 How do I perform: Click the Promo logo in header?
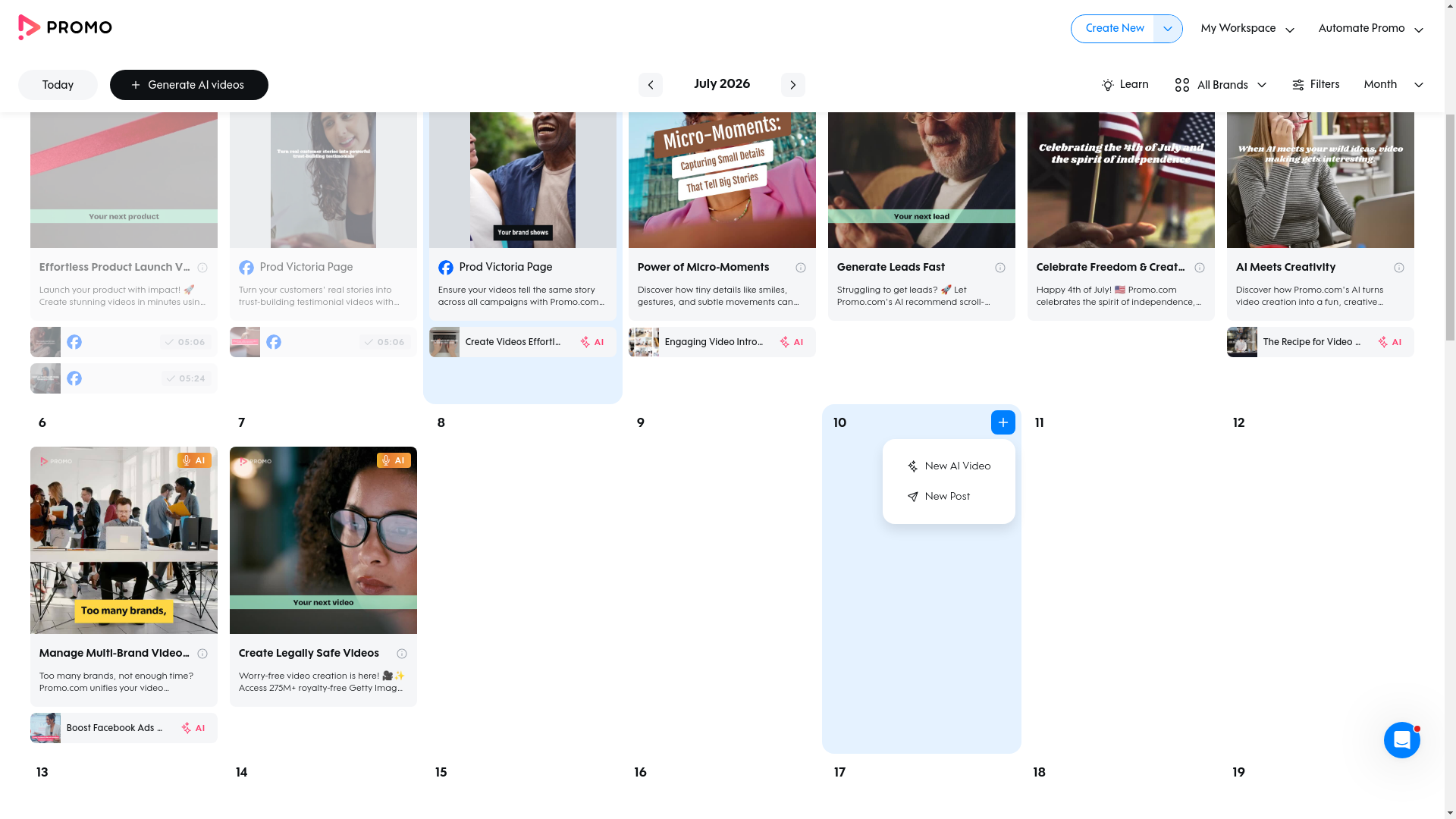(64, 27)
